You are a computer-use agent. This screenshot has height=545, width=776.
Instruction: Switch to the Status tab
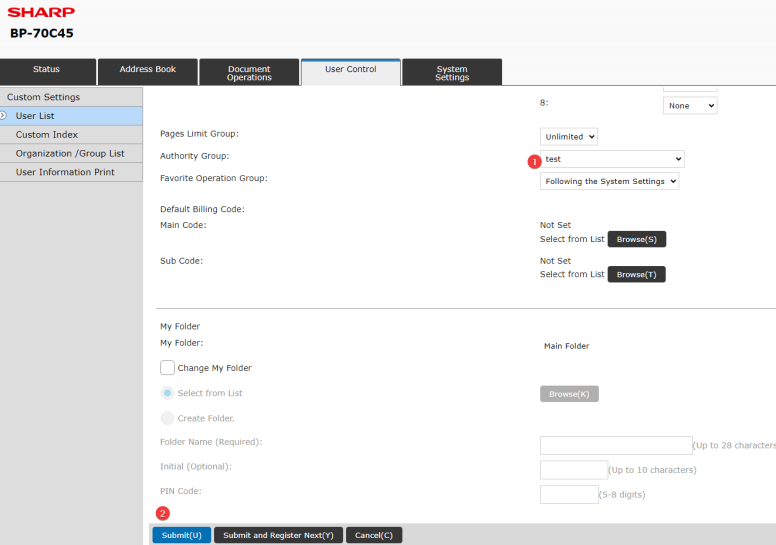click(47, 70)
